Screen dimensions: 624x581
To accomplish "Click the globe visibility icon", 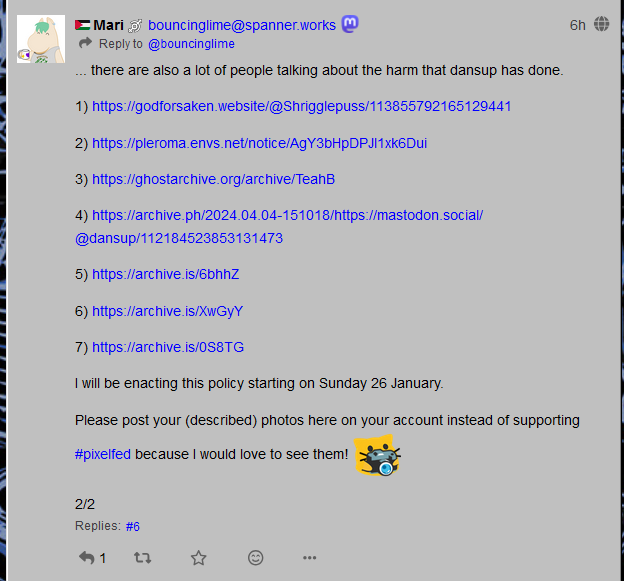I will (601, 24).
